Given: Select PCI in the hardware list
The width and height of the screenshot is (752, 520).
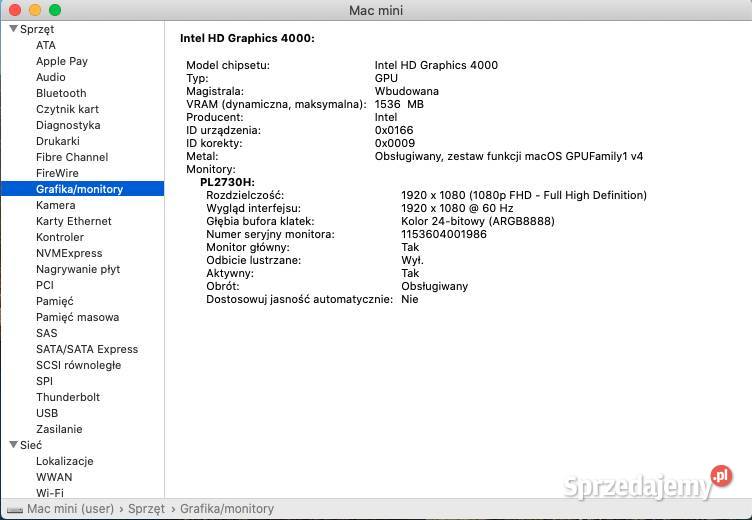Looking at the screenshot, I should tap(45, 285).
